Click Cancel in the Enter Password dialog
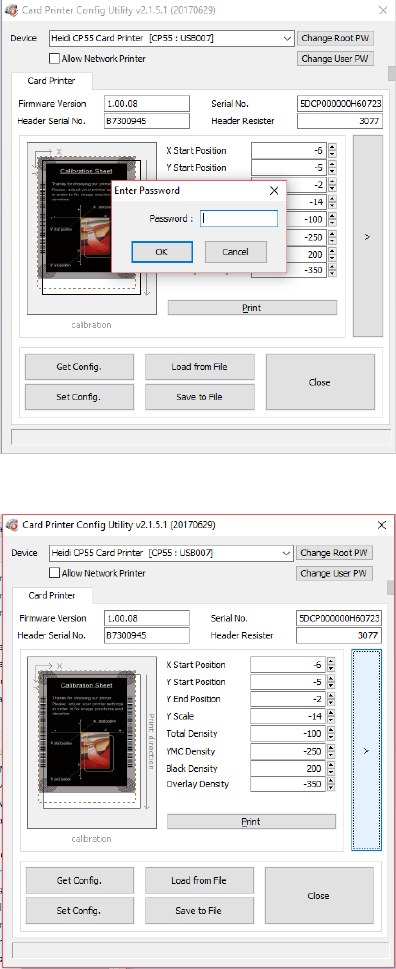This screenshot has height=969, width=396. click(235, 252)
